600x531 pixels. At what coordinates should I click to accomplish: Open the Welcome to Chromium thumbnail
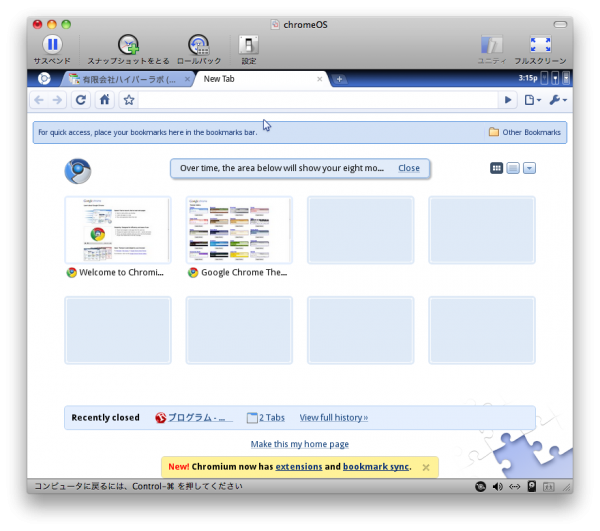118,230
